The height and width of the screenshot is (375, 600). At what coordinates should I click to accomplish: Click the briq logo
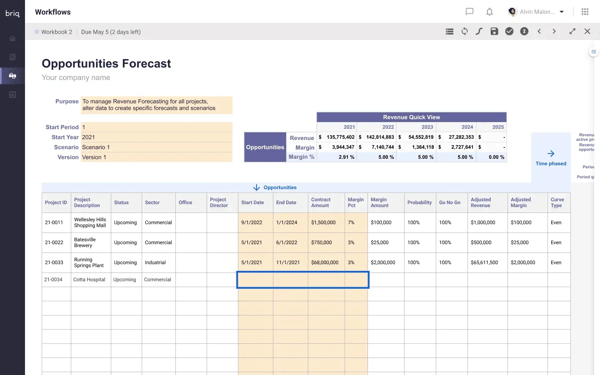pos(12,13)
